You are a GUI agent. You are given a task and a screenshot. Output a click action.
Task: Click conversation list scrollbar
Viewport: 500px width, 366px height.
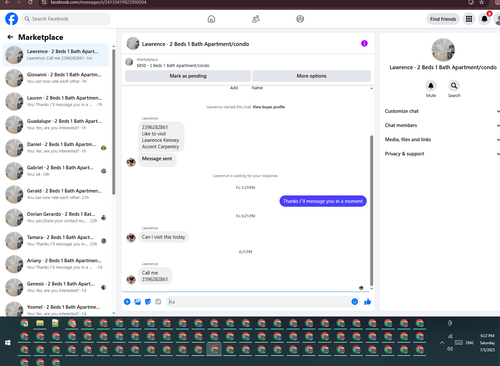(114, 122)
